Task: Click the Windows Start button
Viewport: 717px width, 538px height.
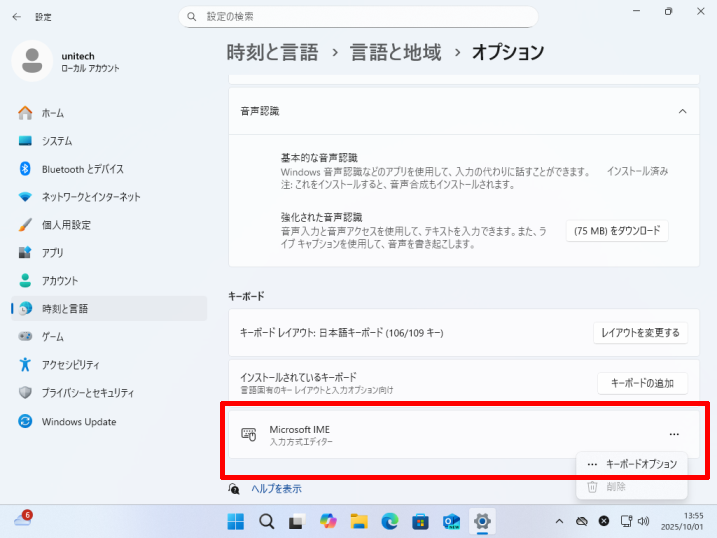Action: [x=236, y=521]
